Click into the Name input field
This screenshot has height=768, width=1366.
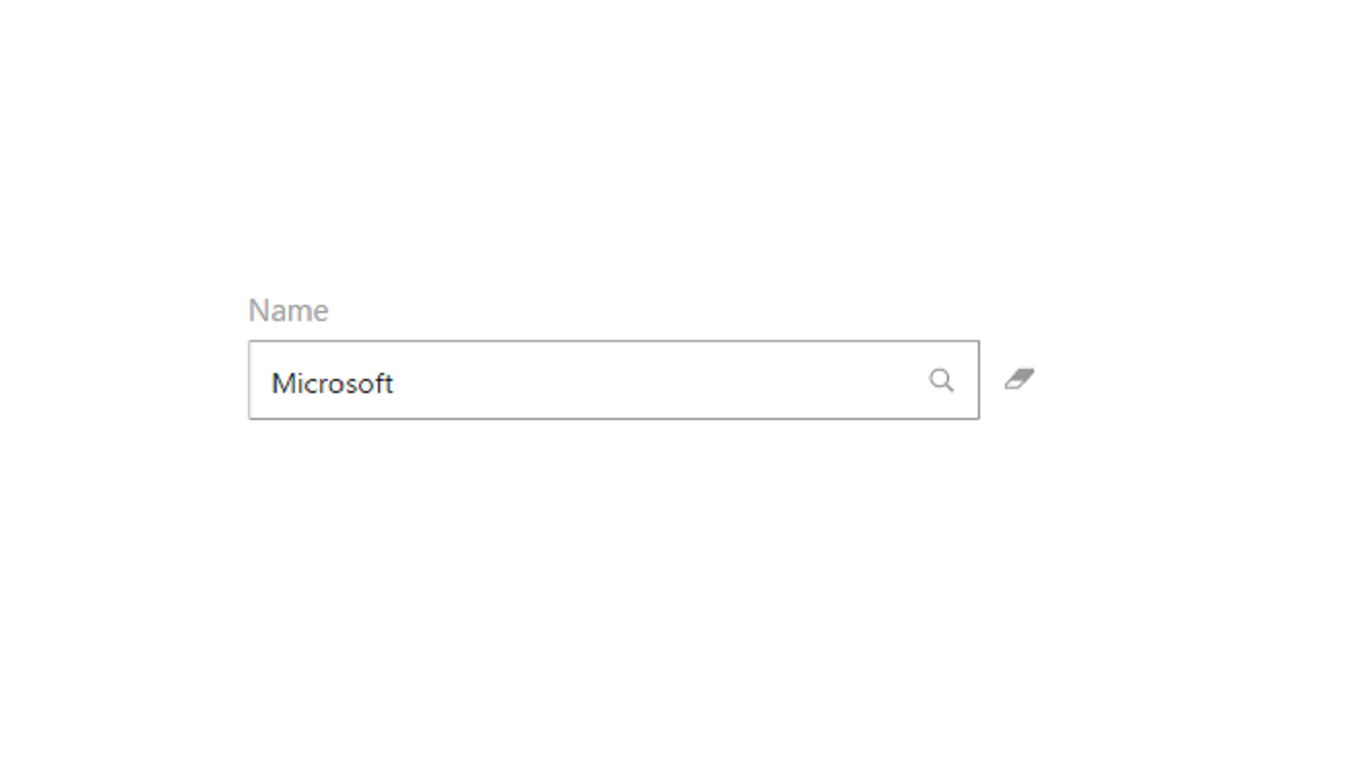(x=600, y=381)
